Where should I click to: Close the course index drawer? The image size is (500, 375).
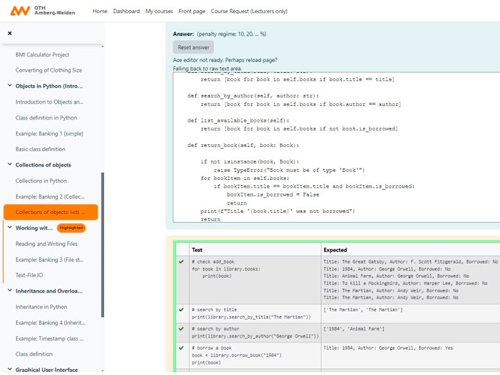[x=10, y=33]
